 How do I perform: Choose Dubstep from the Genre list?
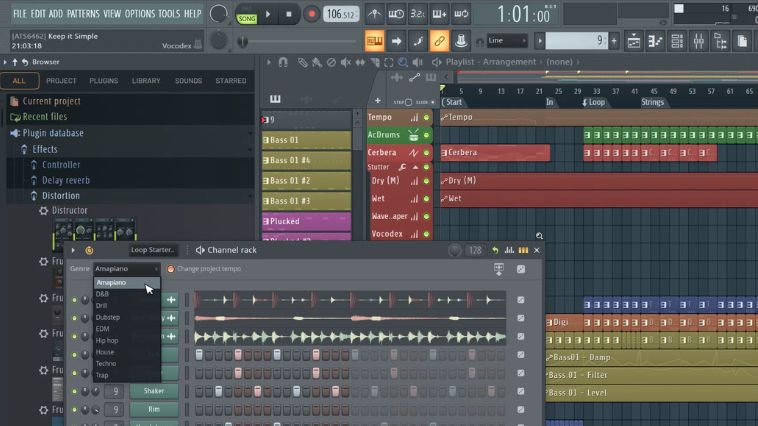pyautogui.click(x=107, y=317)
